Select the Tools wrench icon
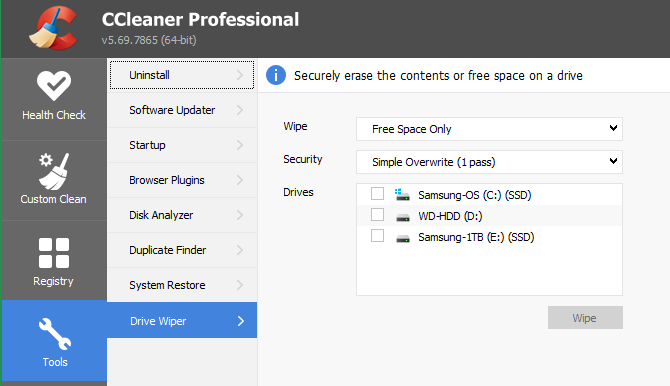This screenshot has width=670, height=386. tap(55, 334)
